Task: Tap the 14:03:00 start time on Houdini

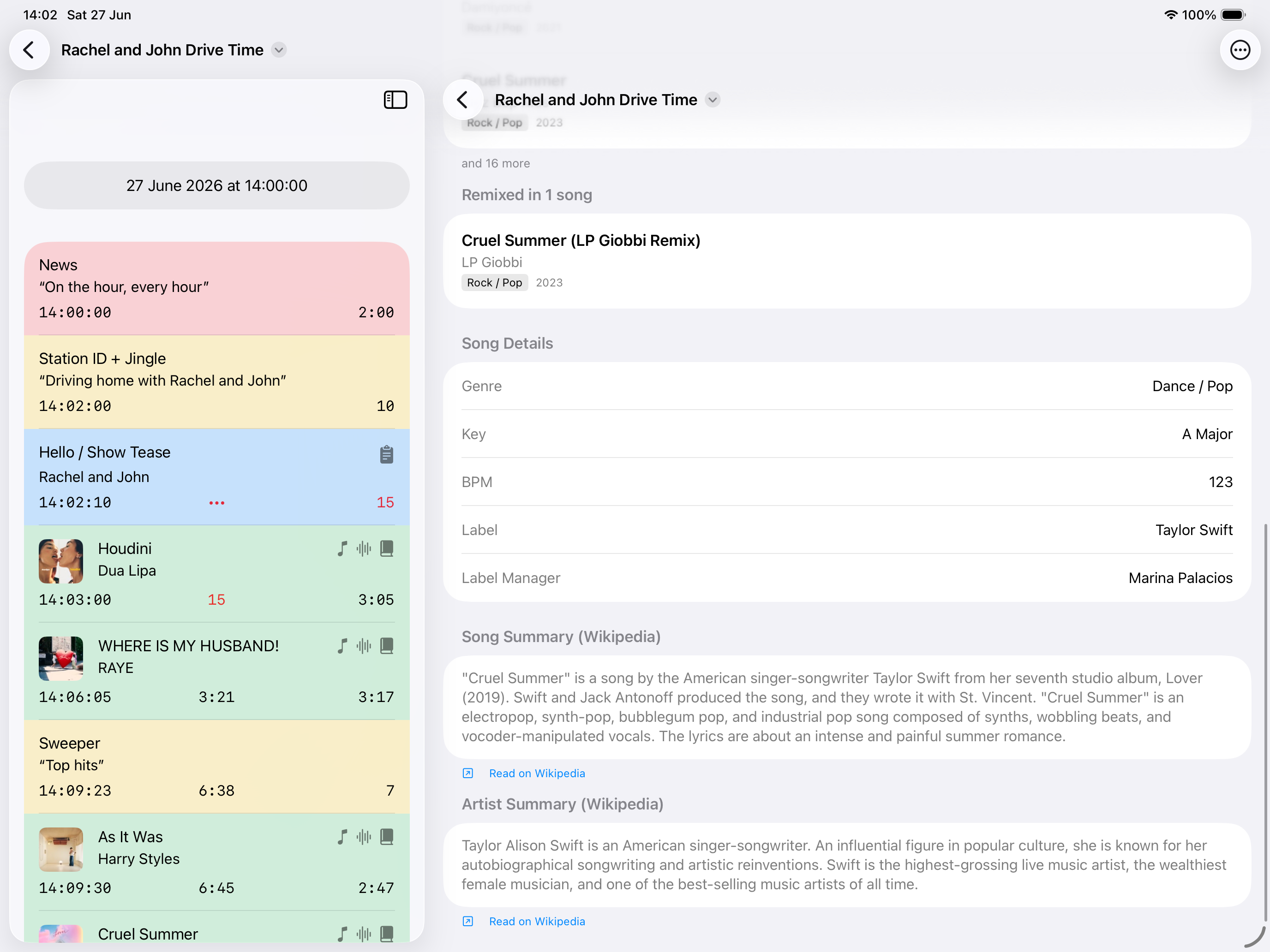Action: click(75, 600)
